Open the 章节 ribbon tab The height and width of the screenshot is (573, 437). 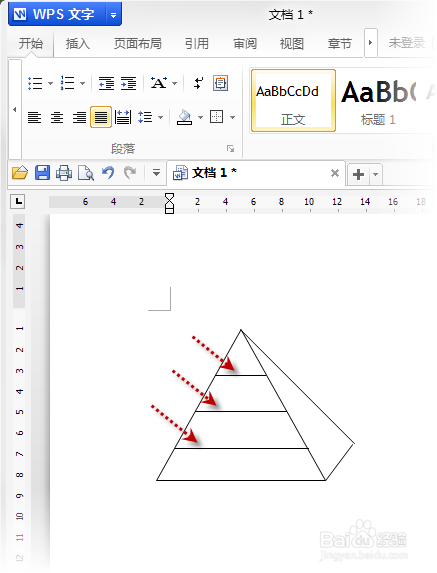pyautogui.click(x=339, y=44)
